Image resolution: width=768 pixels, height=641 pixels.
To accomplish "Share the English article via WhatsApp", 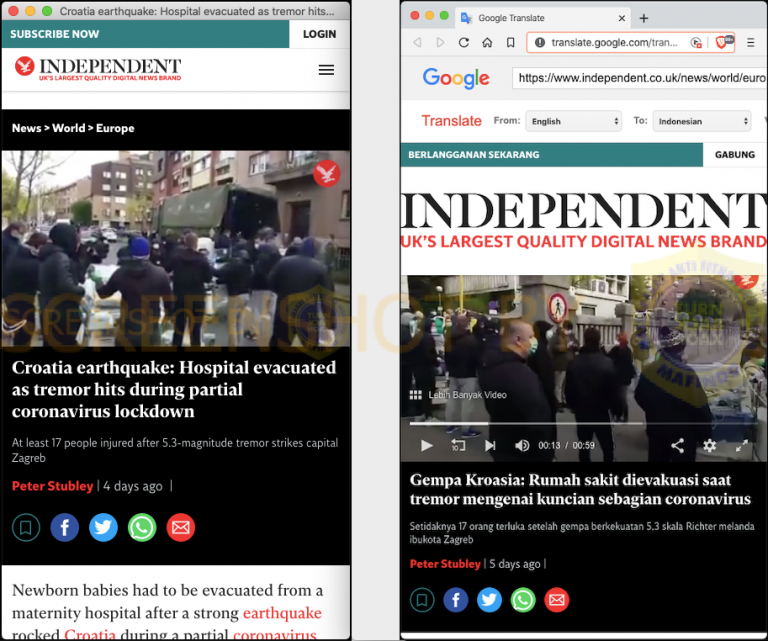I will tap(142, 527).
